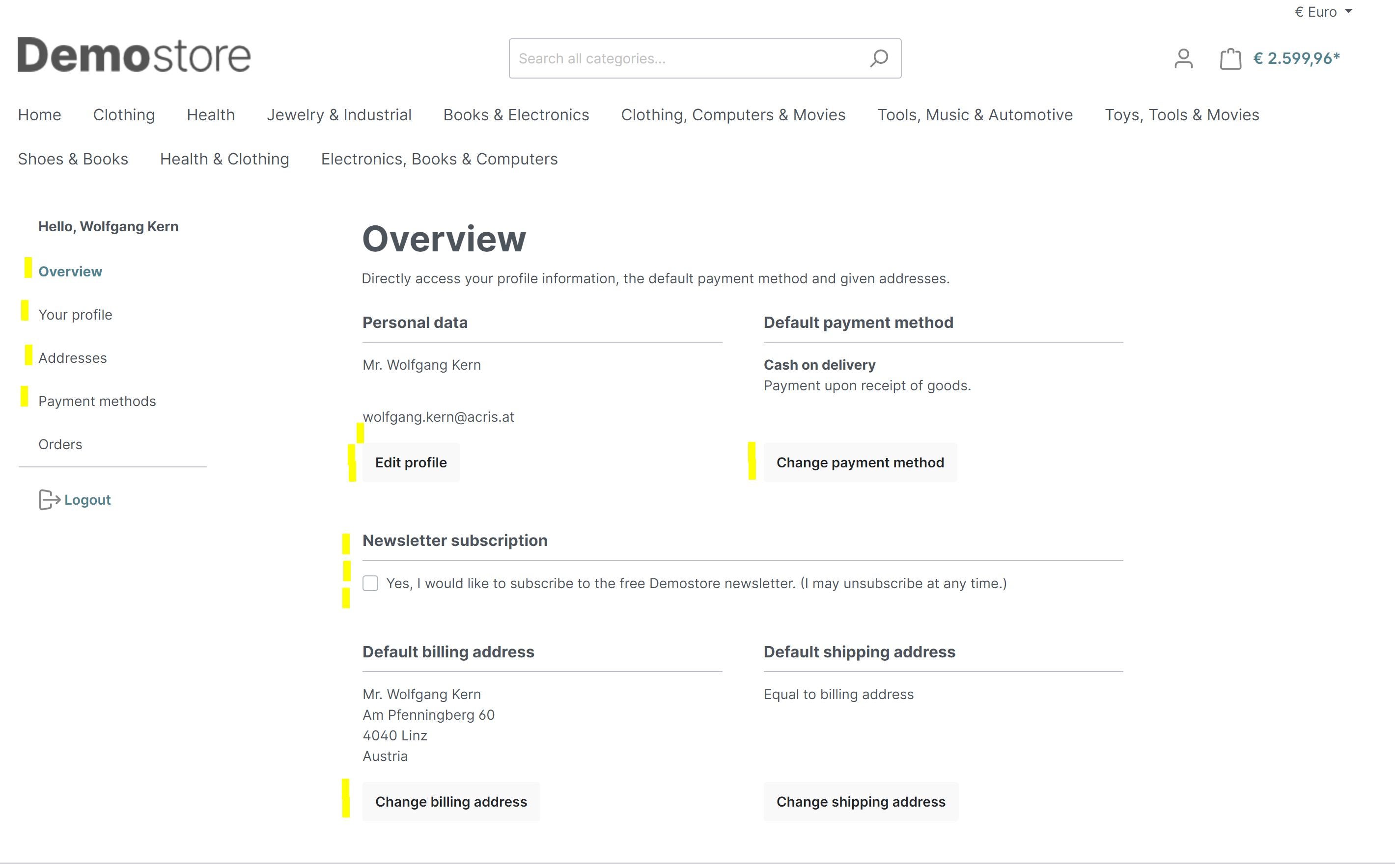The image size is (1395, 868).
Task: Select the Overview sidebar item
Action: (70, 270)
